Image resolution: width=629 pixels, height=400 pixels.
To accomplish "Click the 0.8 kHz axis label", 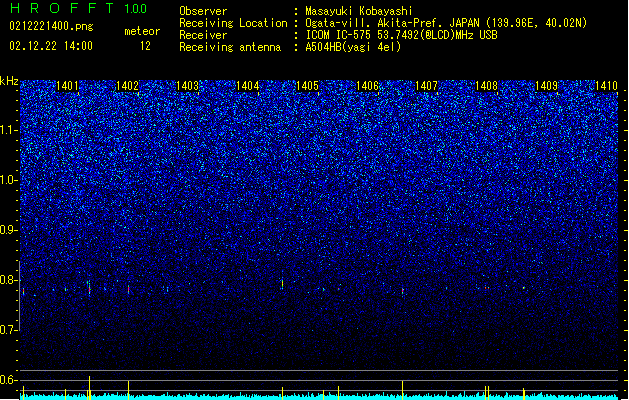I will [x=9, y=280].
